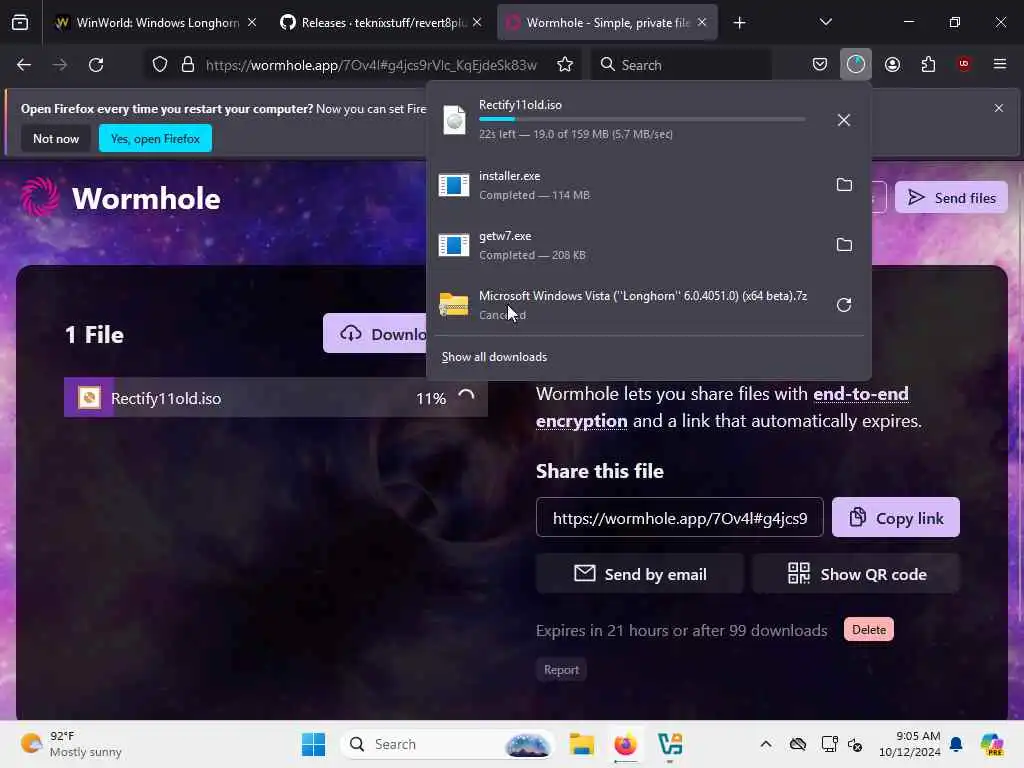This screenshot has height=768, width=1024.
Task: Open the Firefox account icon
Action: click(x=892, y=65)
